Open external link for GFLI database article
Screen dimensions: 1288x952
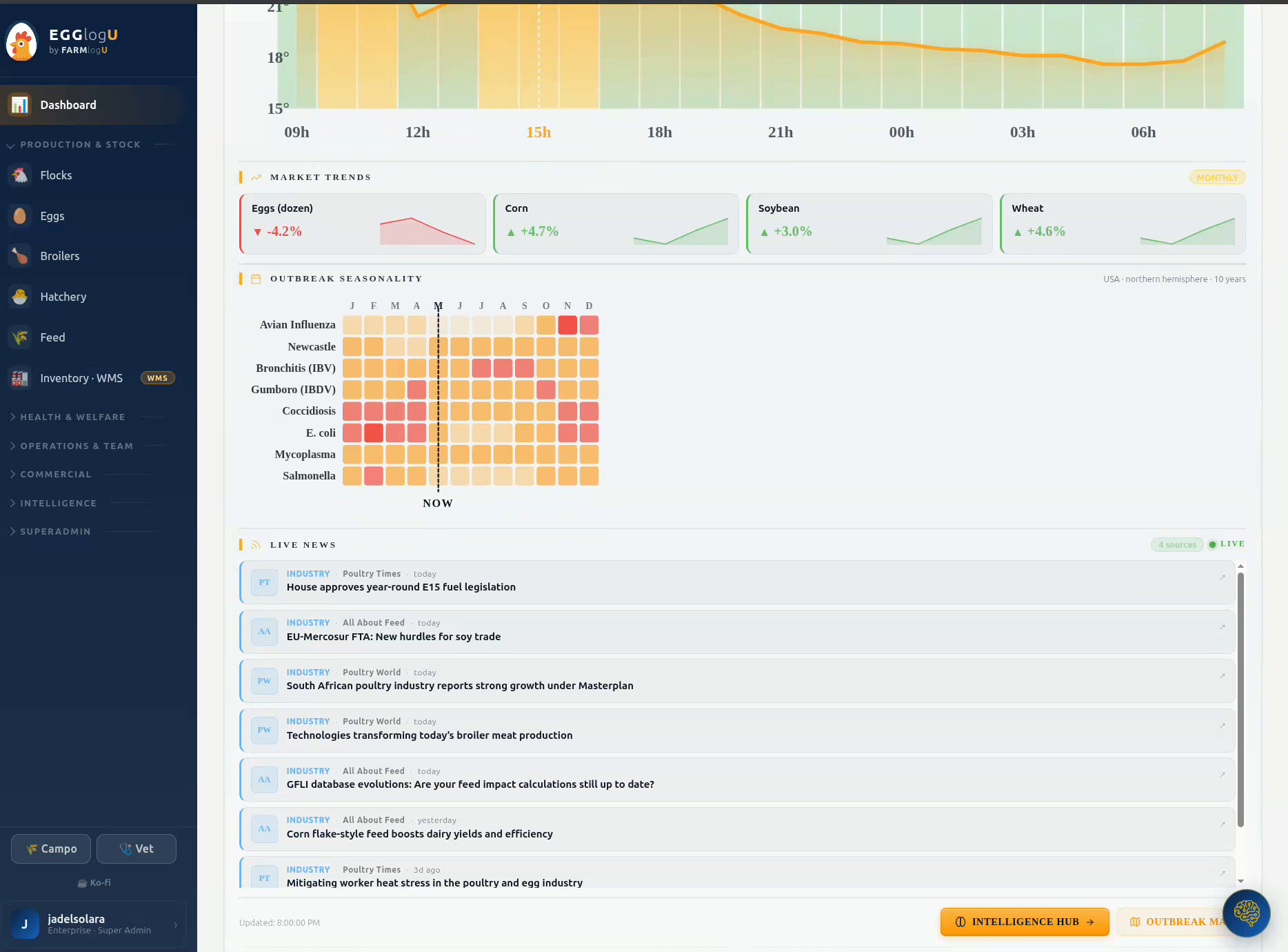coord(1222,775)
